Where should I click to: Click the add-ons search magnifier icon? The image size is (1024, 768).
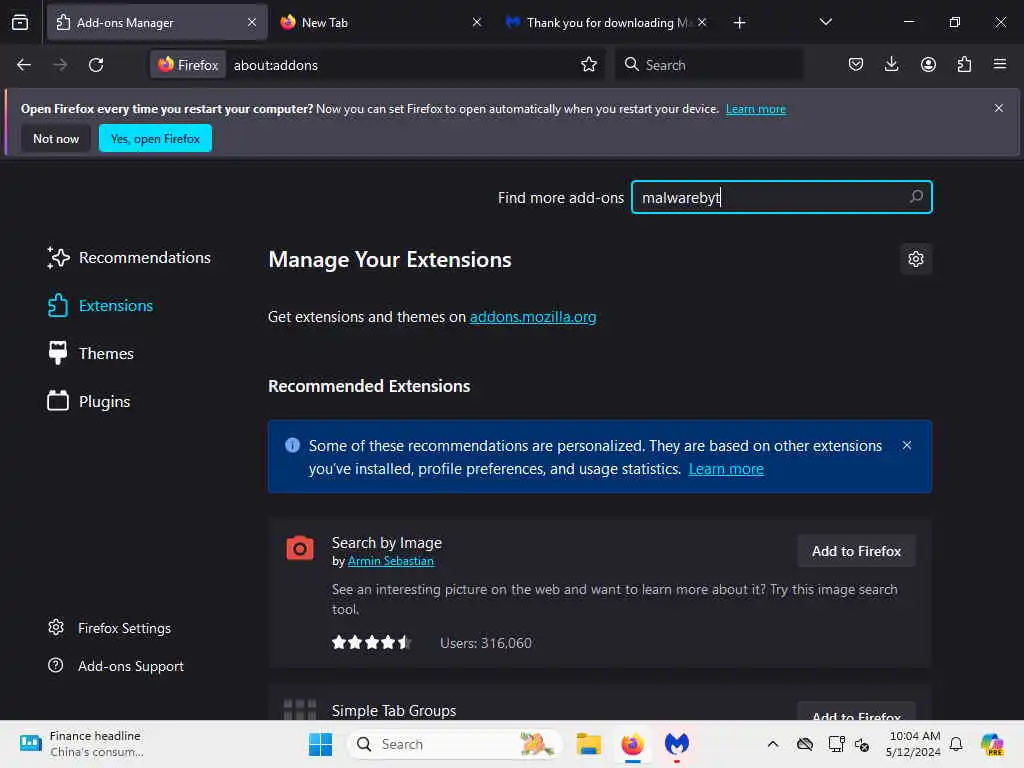(x=916, y=197)
